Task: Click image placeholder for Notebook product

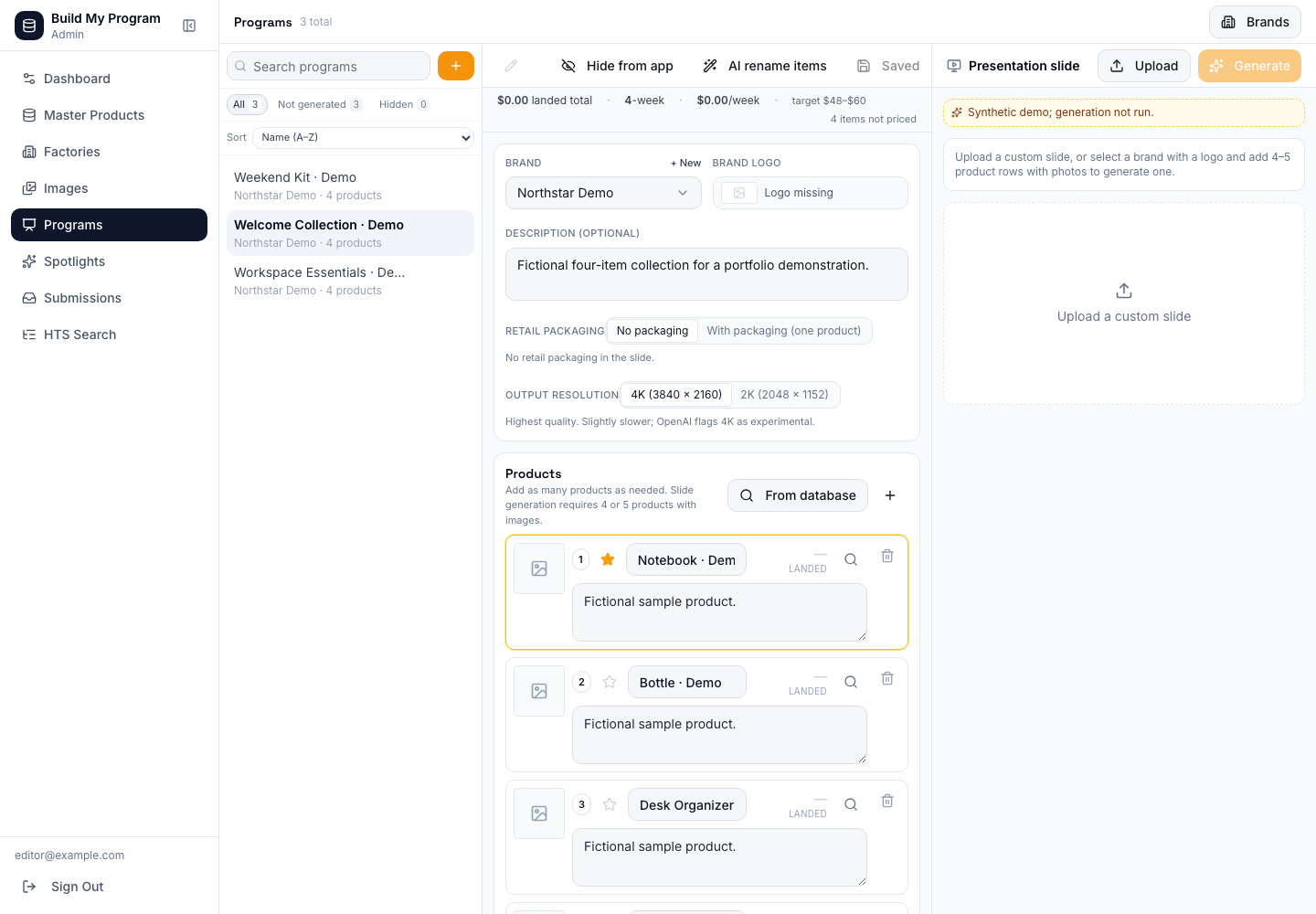Action: tap(539, 569)
